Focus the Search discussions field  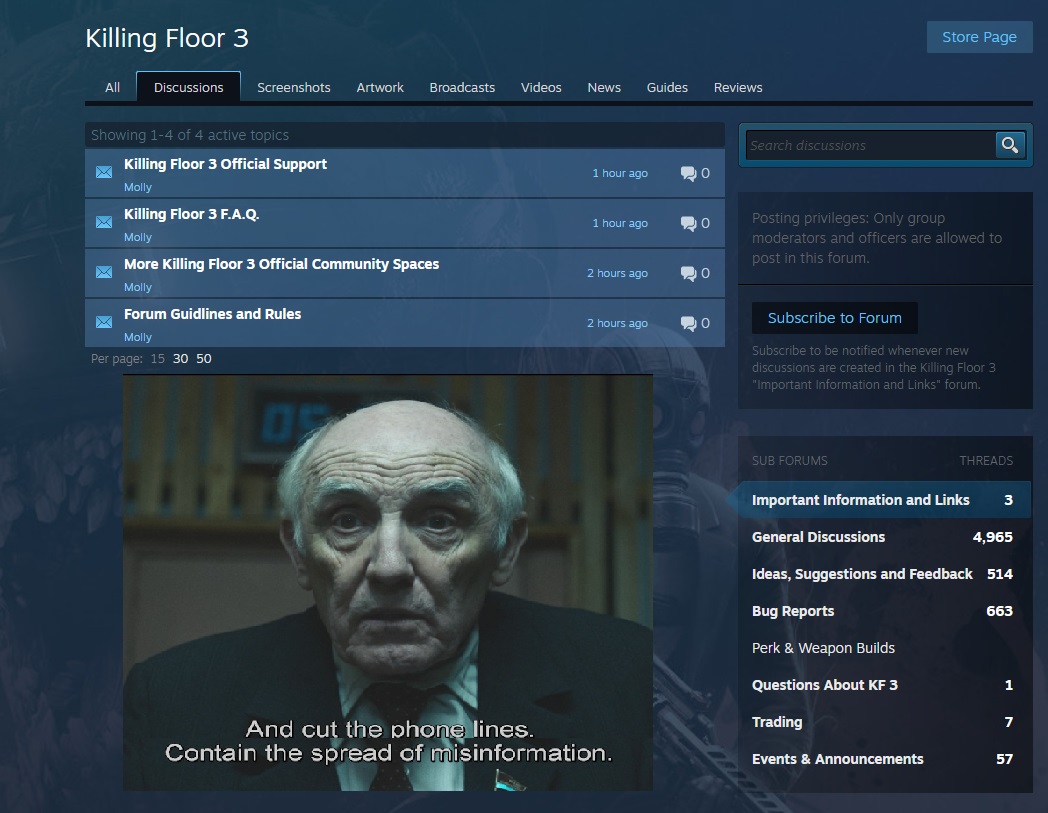[870, 145]
